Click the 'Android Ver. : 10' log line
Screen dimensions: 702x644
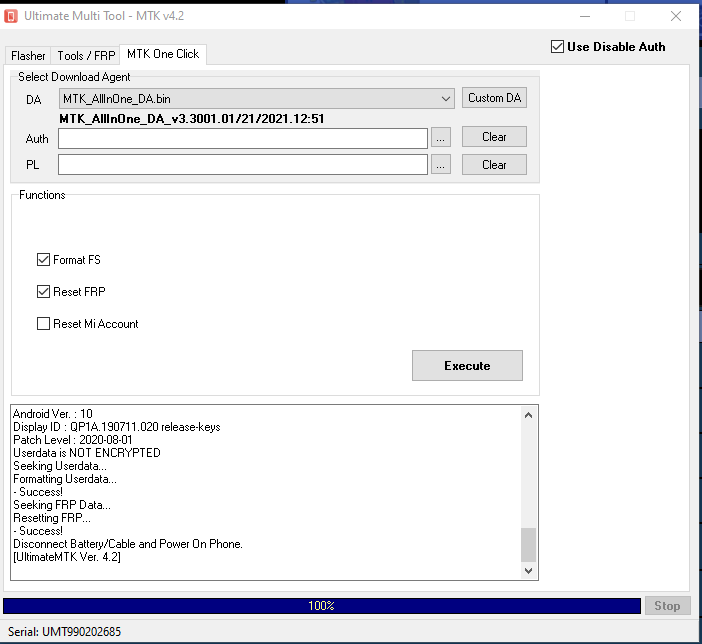tap(53, 414)
